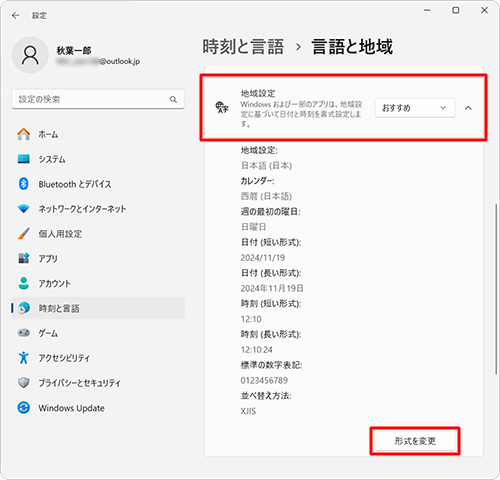
Task: Select 個人用設定 in sidebar
Action: point(98,234)
